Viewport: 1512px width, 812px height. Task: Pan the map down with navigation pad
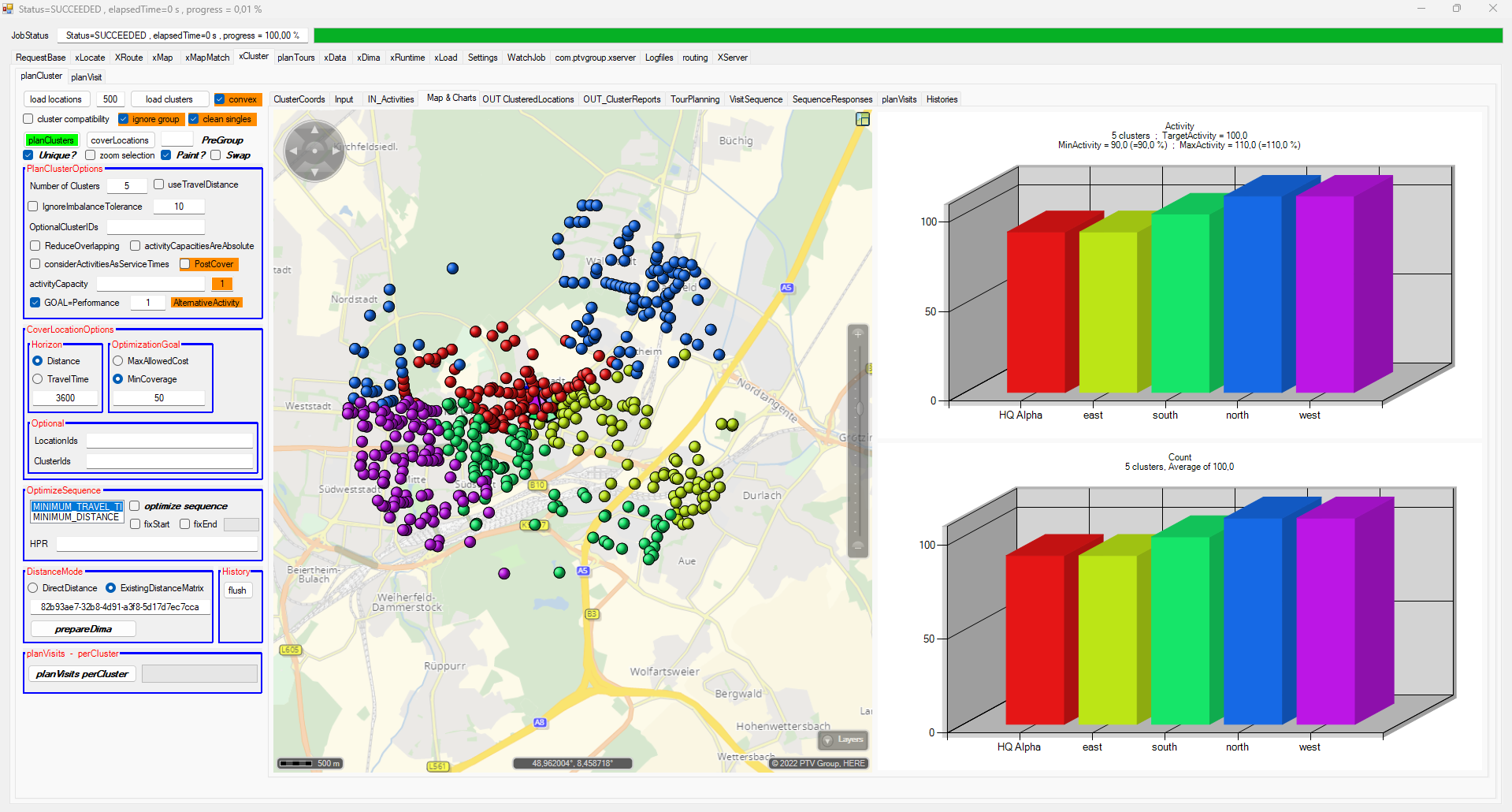[314, 171]
